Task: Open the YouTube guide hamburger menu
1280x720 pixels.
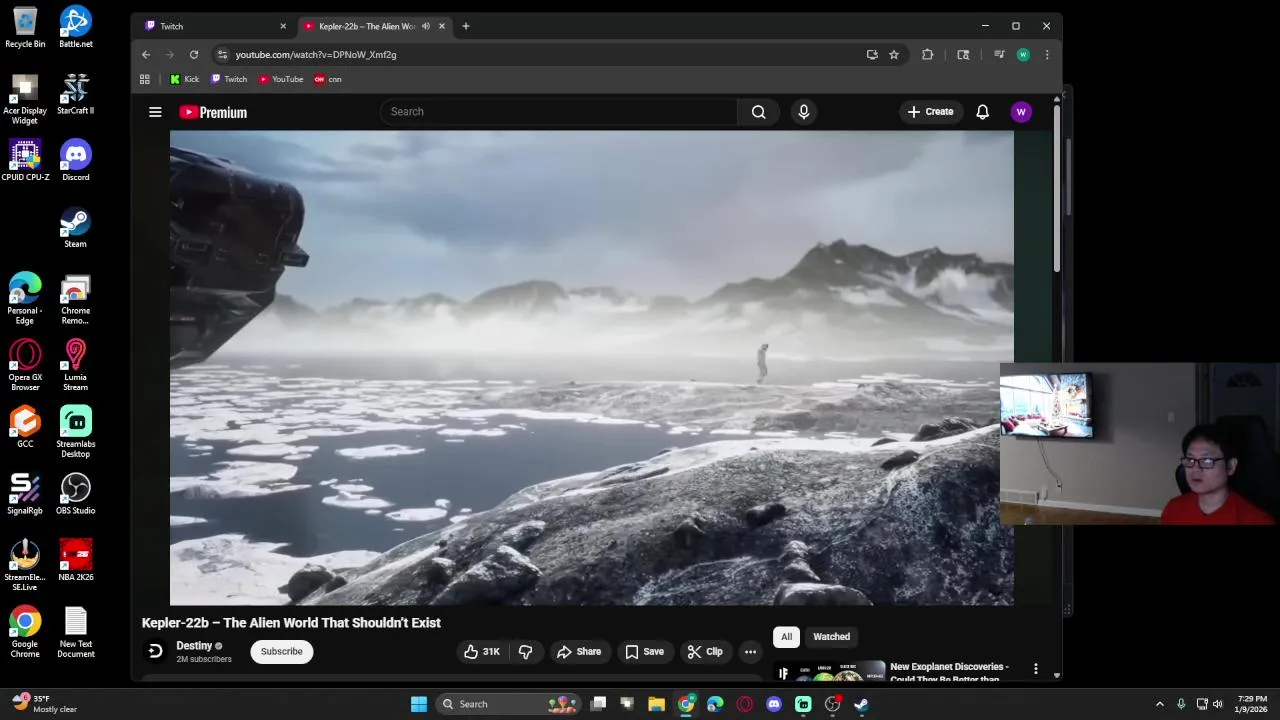Action: [155, 112]
